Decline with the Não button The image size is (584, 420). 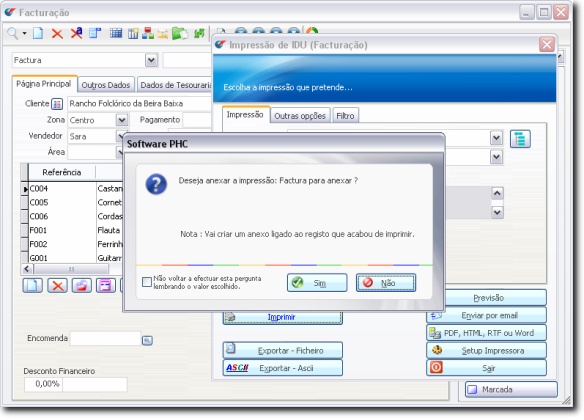click(x=386, y=283)
